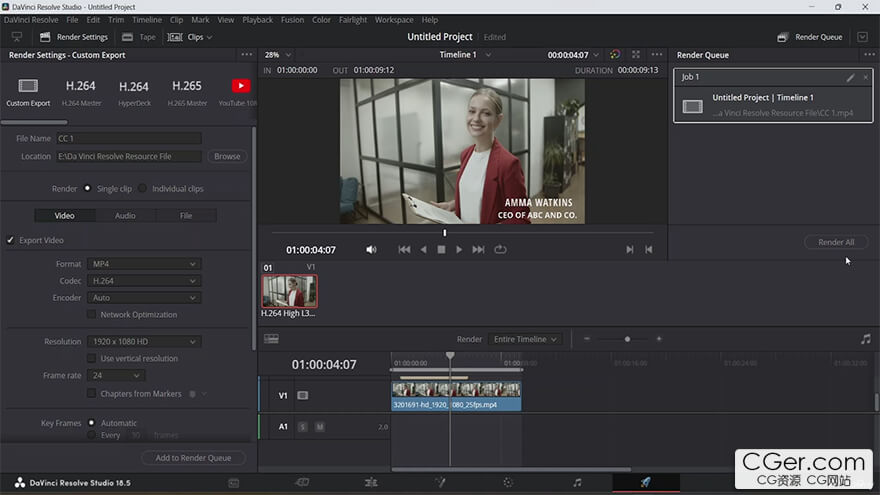Image resolution: width=880 pixels, height=495 pixels.
Task: Uncheck the Export Video checkbox
Action: coord(10,240)
